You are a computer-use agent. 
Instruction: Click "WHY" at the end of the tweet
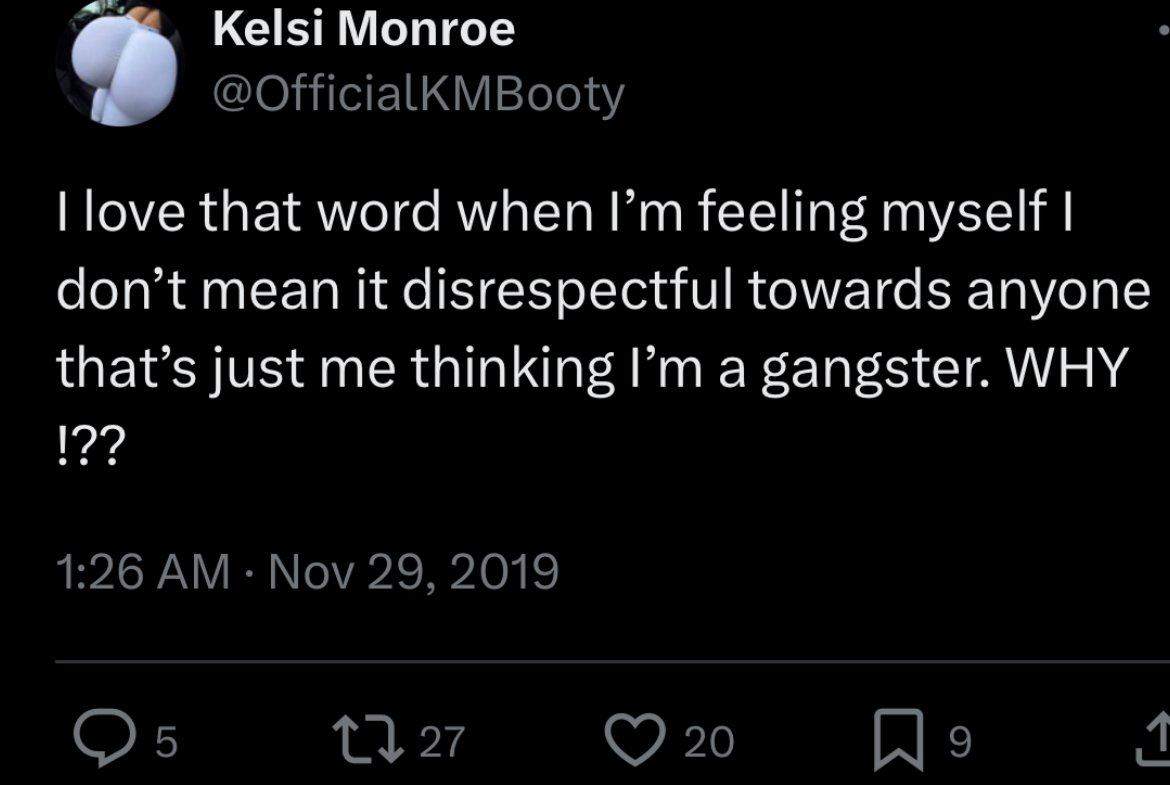pos(1061,370)
